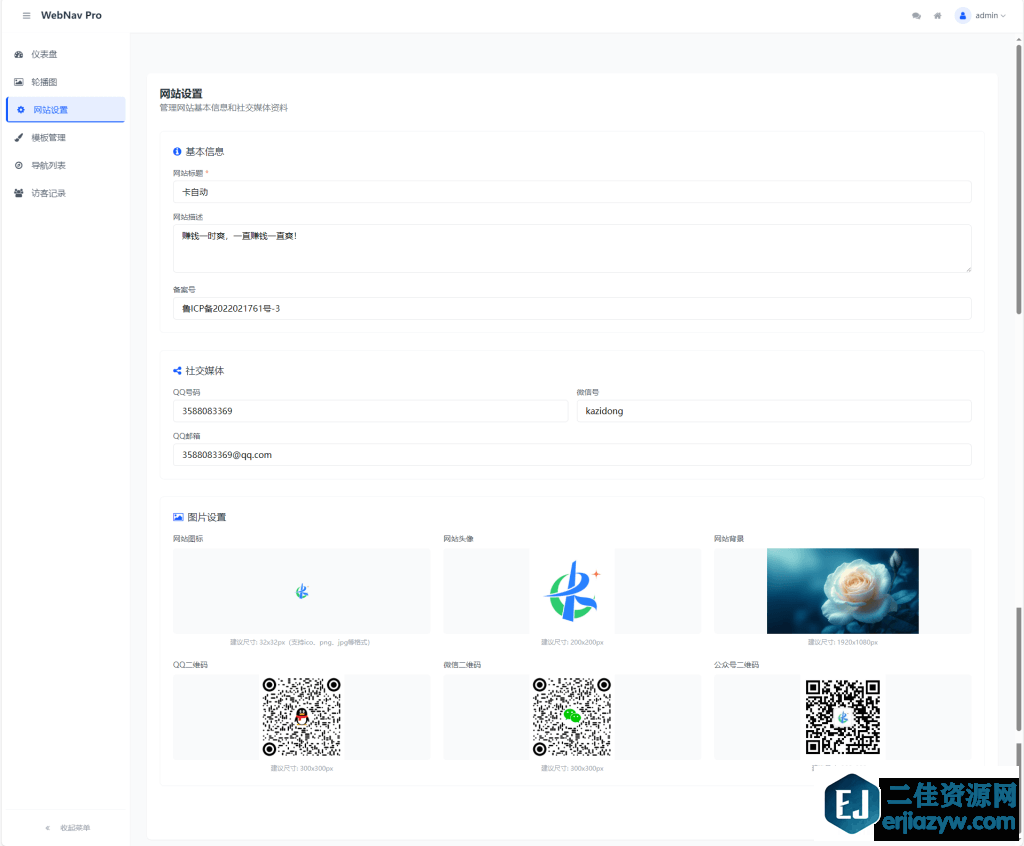Click the admin user avatar icon
The width and height of the screenshot is (1024, 846).
pyautogui.click(x=963, y=16)
